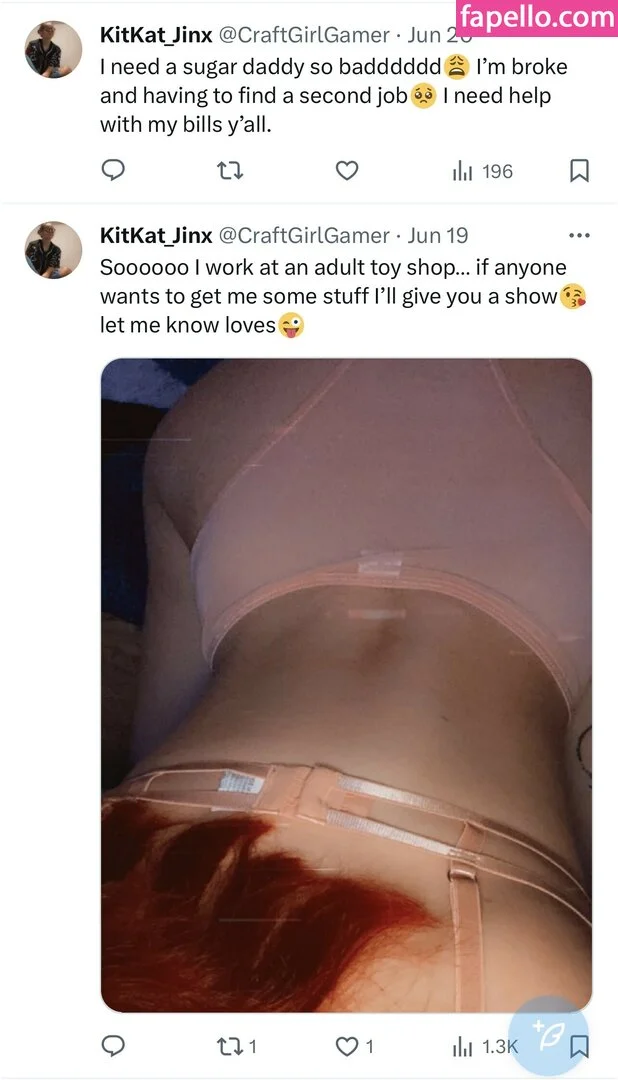This screenshot has height=1080, width=618.
Task: Click the fapello.com watermark banner
Action: [x=537, y=17]
